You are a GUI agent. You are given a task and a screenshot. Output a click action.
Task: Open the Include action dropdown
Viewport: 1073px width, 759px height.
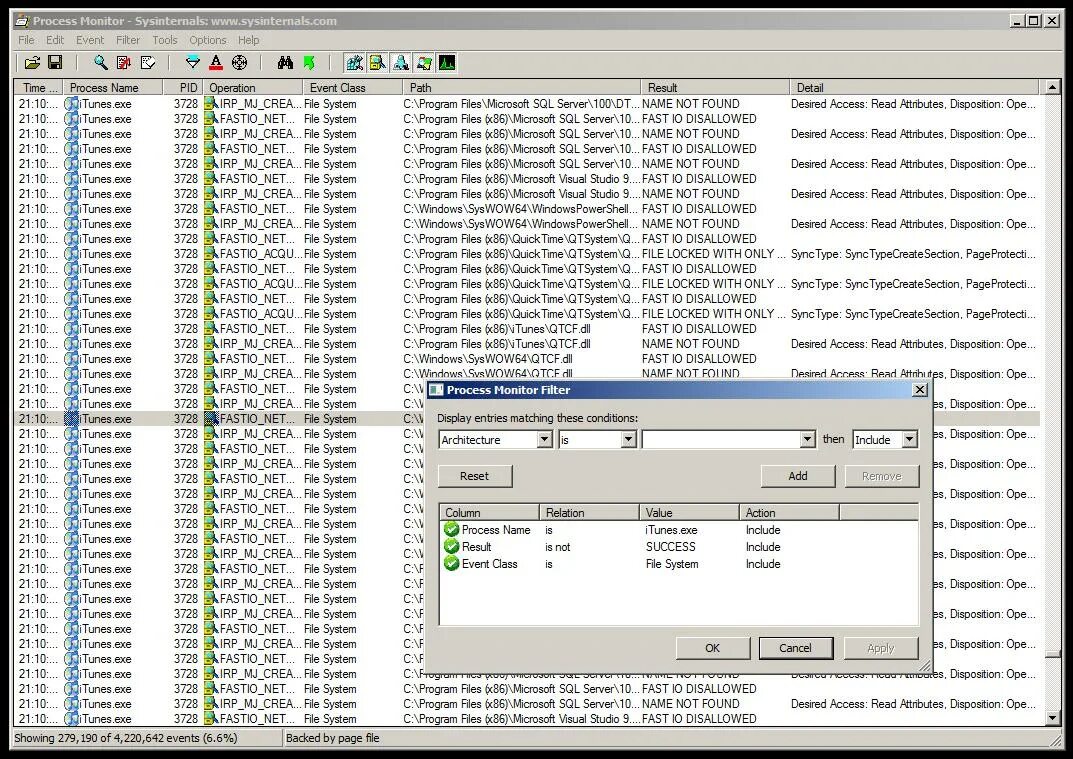click(909, 439)
